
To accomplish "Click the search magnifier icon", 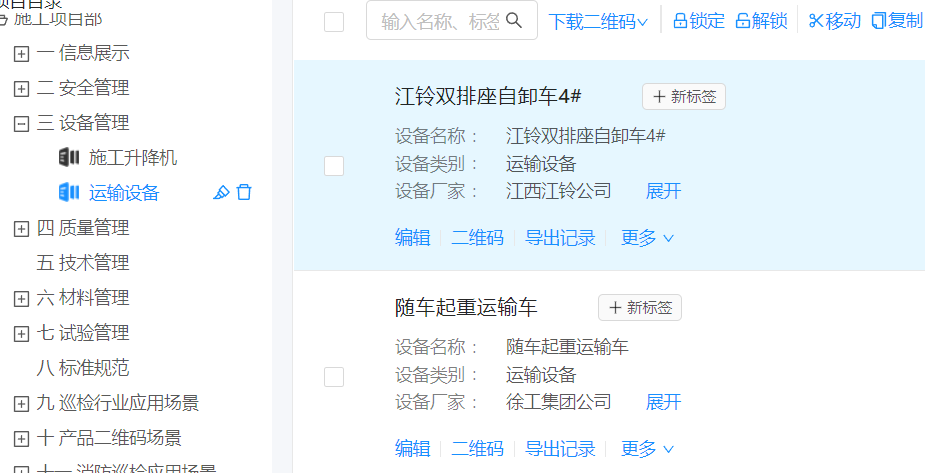I will coord(515,21).
